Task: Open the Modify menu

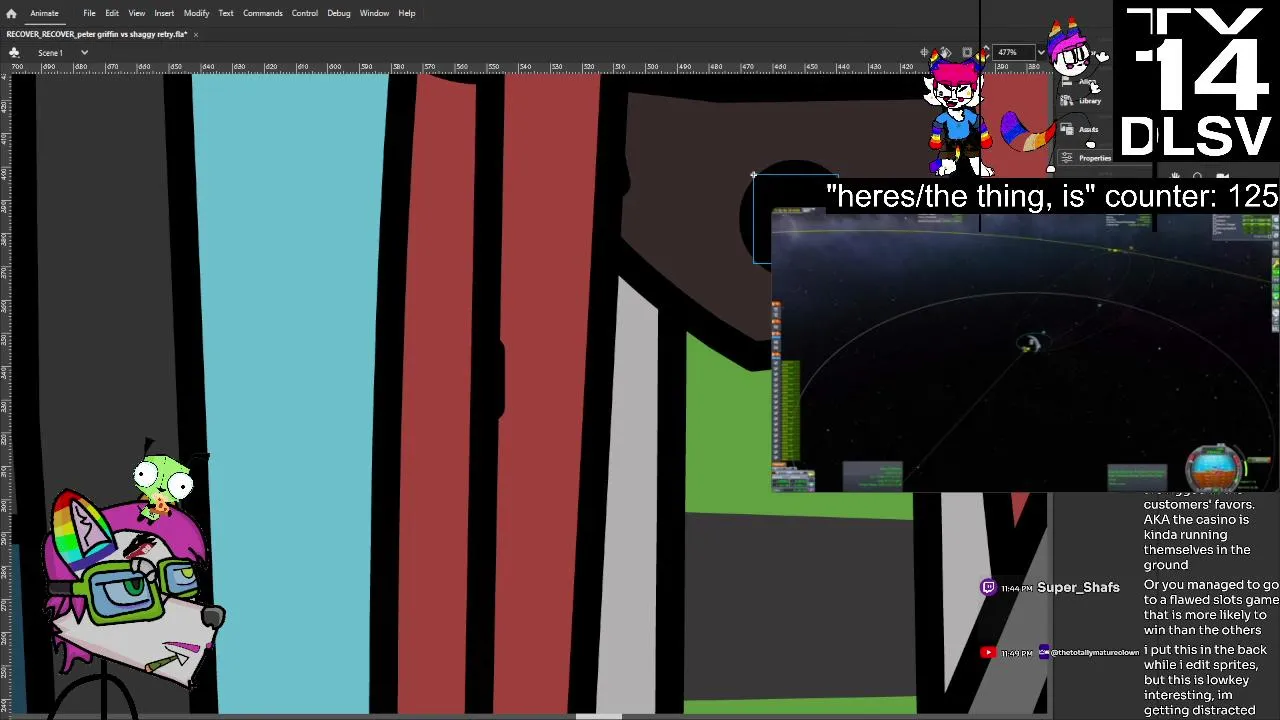Action: click(x=196, y=13)
